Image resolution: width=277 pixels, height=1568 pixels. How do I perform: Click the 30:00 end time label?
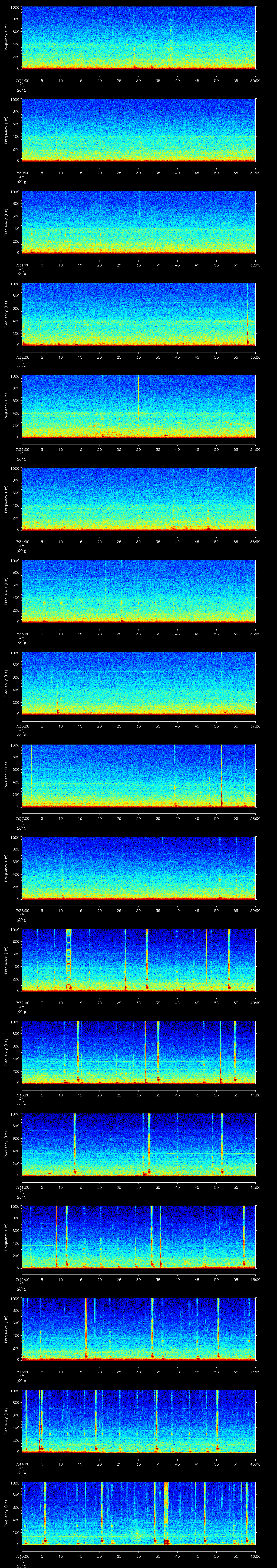pos(256,80)
